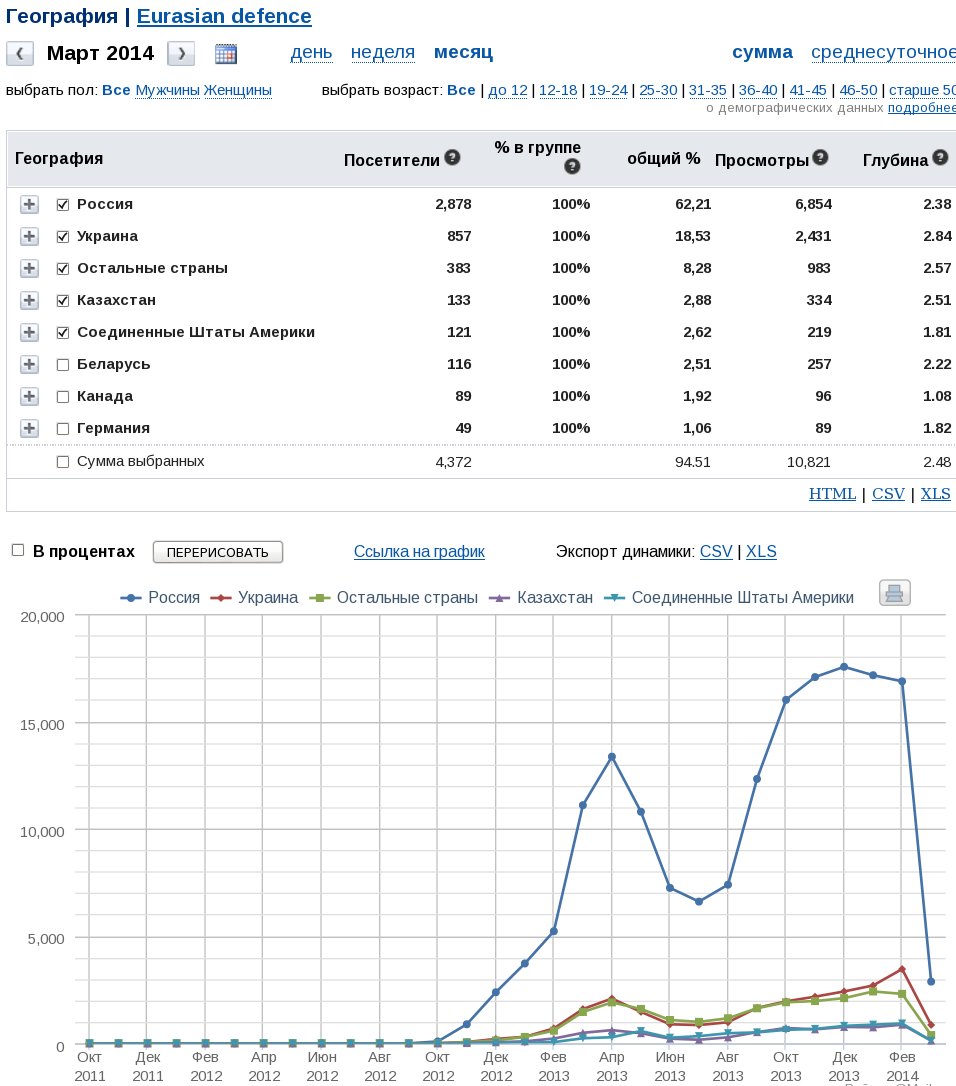Viewport: 956px width, 1086px height.
Task: Open Ссылка на график link
Action: pos(419,551)
